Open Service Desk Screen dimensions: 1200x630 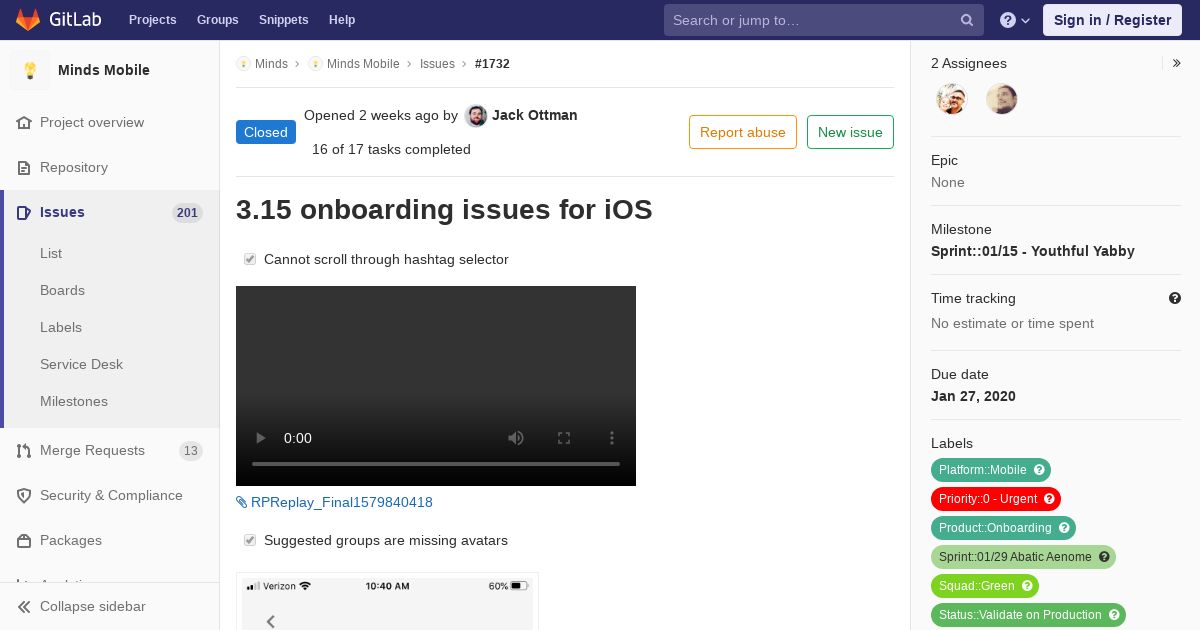pos(81,364)
